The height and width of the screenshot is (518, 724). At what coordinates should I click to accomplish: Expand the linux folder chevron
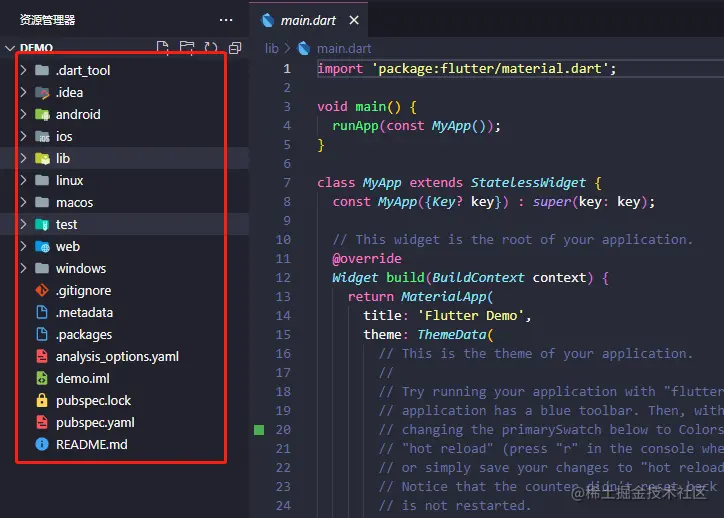(x=24, y=180)
